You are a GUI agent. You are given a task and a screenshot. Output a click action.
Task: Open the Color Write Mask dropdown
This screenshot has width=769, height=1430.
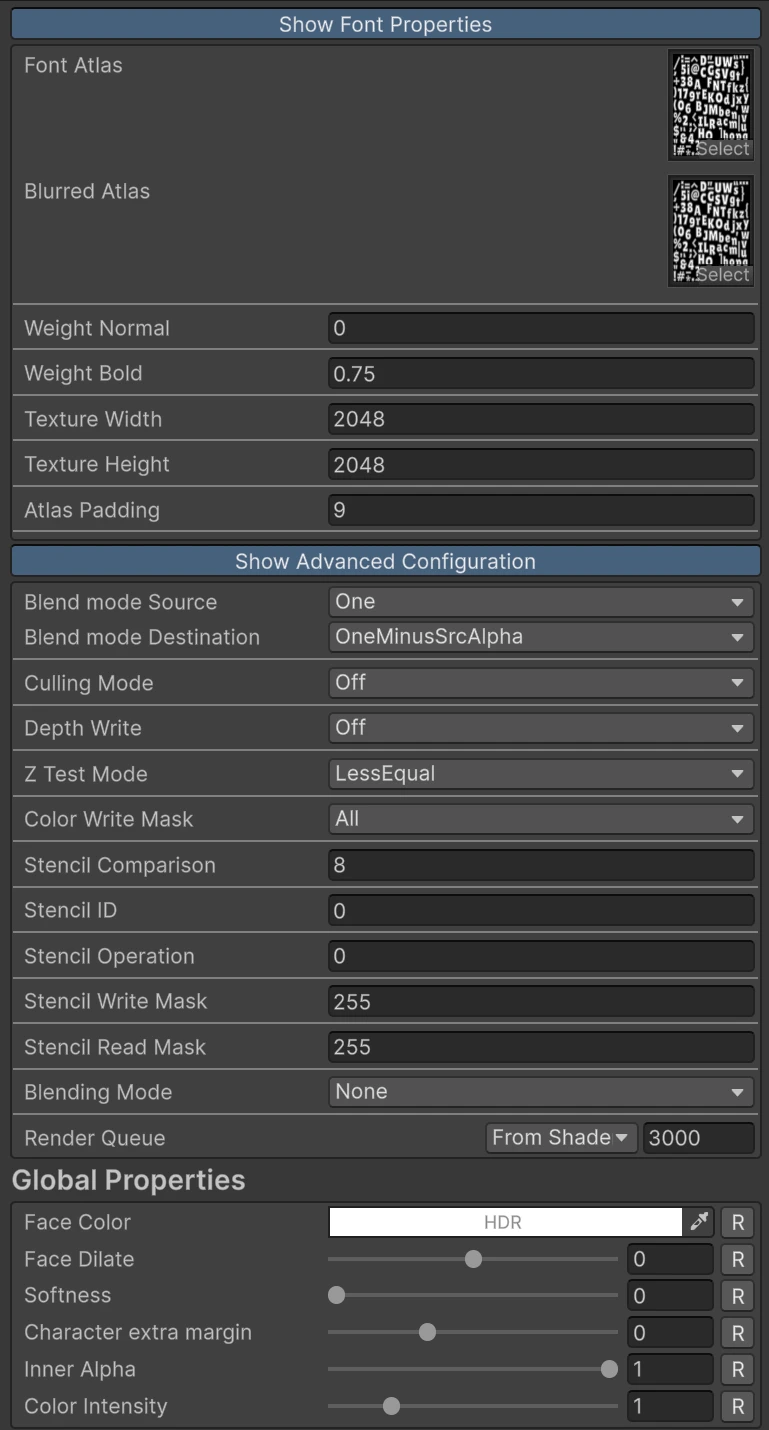click(x=541, y=819)
